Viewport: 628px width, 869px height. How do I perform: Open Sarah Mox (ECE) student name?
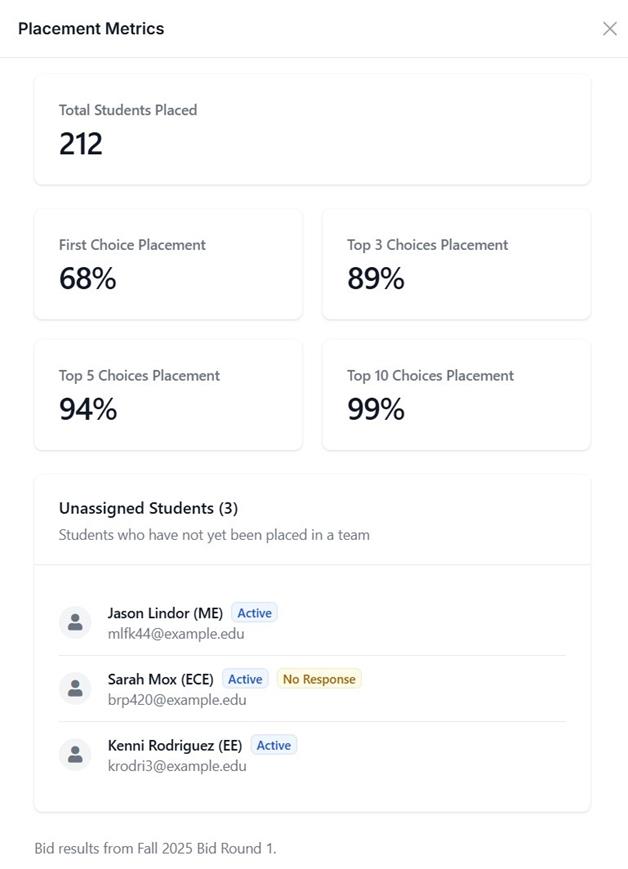coord(161,679)
